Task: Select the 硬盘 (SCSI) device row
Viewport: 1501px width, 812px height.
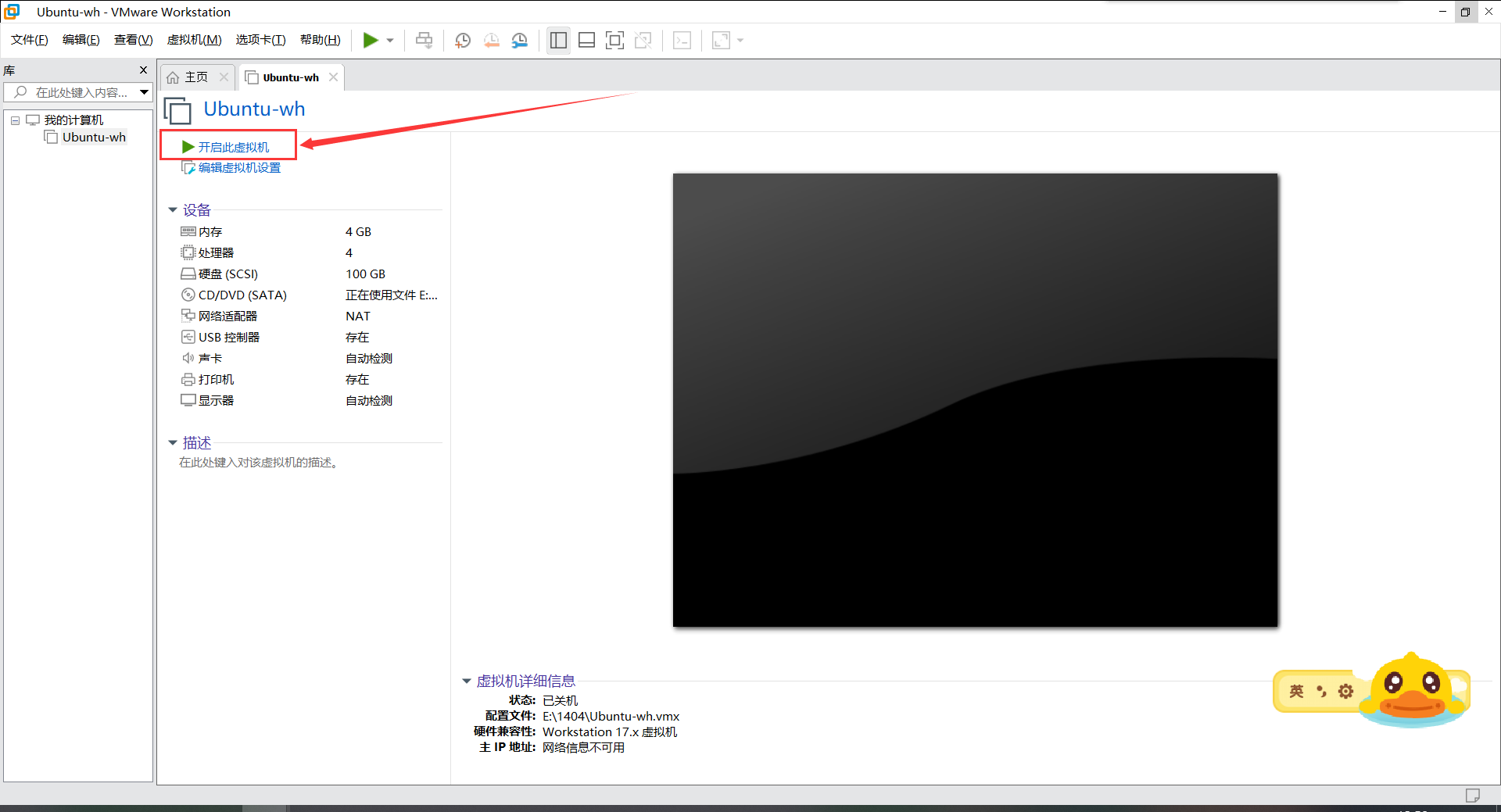Action: [310, 274]
